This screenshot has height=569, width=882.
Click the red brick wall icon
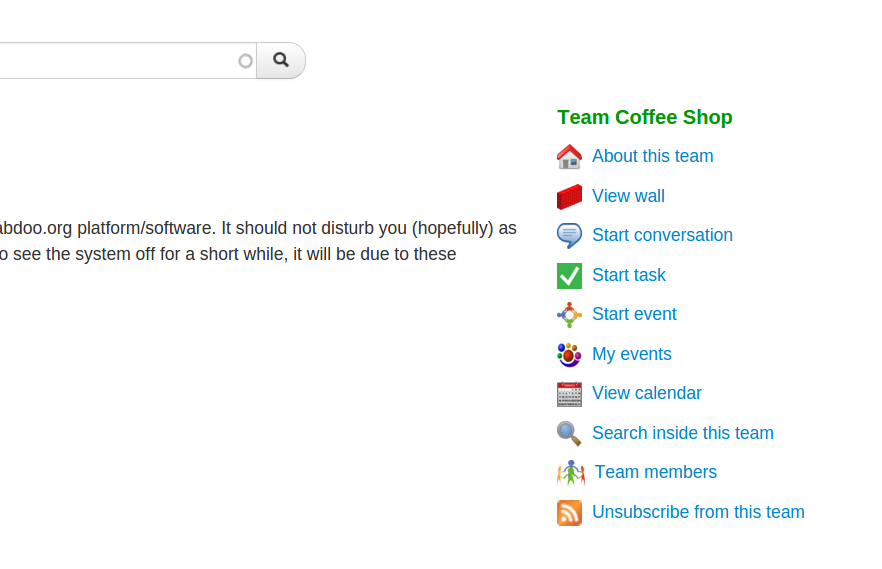(x=569, y=196)
